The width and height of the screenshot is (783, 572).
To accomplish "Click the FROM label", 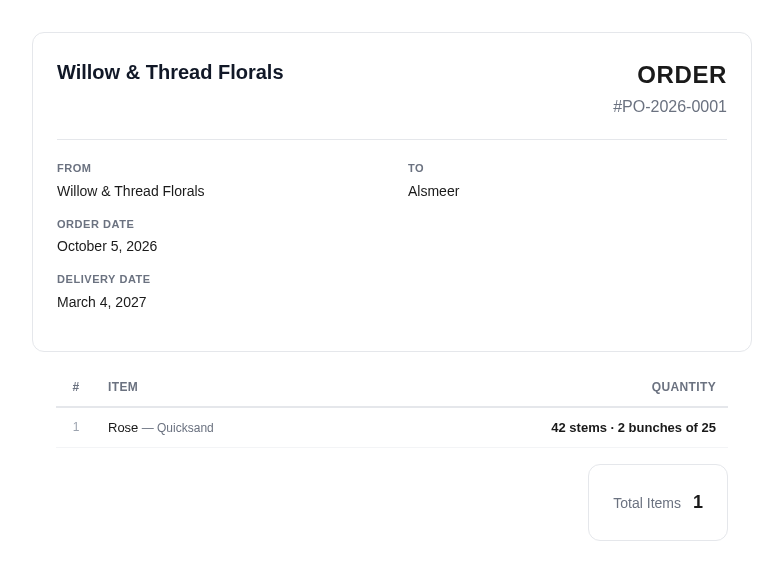I will pyautogui.click(x=74, y=168).
